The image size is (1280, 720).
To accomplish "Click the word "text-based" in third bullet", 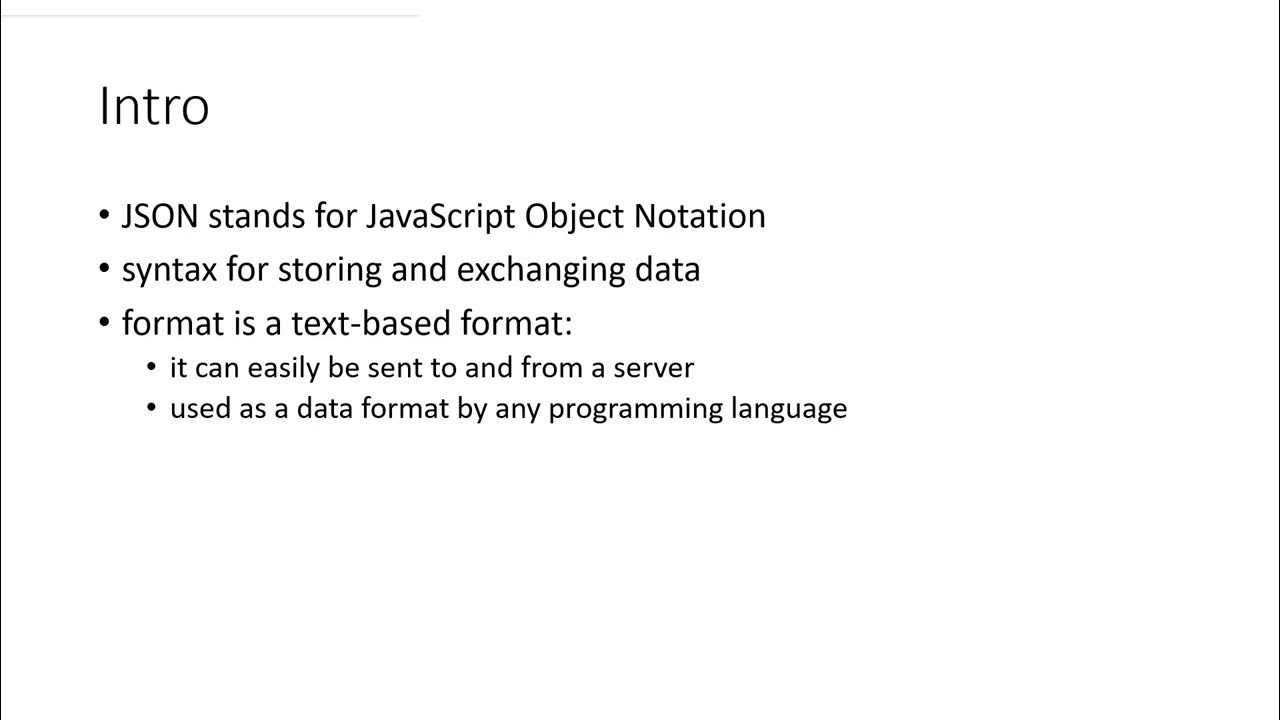I will (x=371, y=324).
